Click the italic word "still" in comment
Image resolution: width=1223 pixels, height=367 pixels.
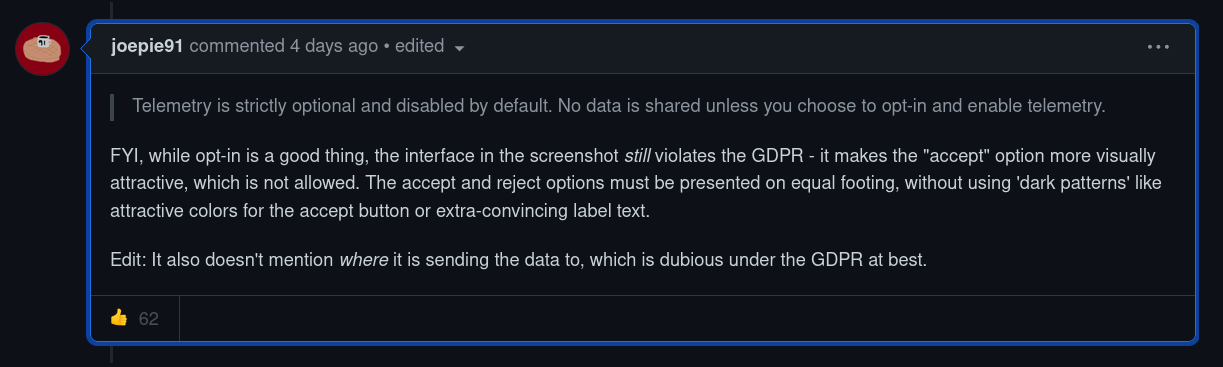[636, 156]
